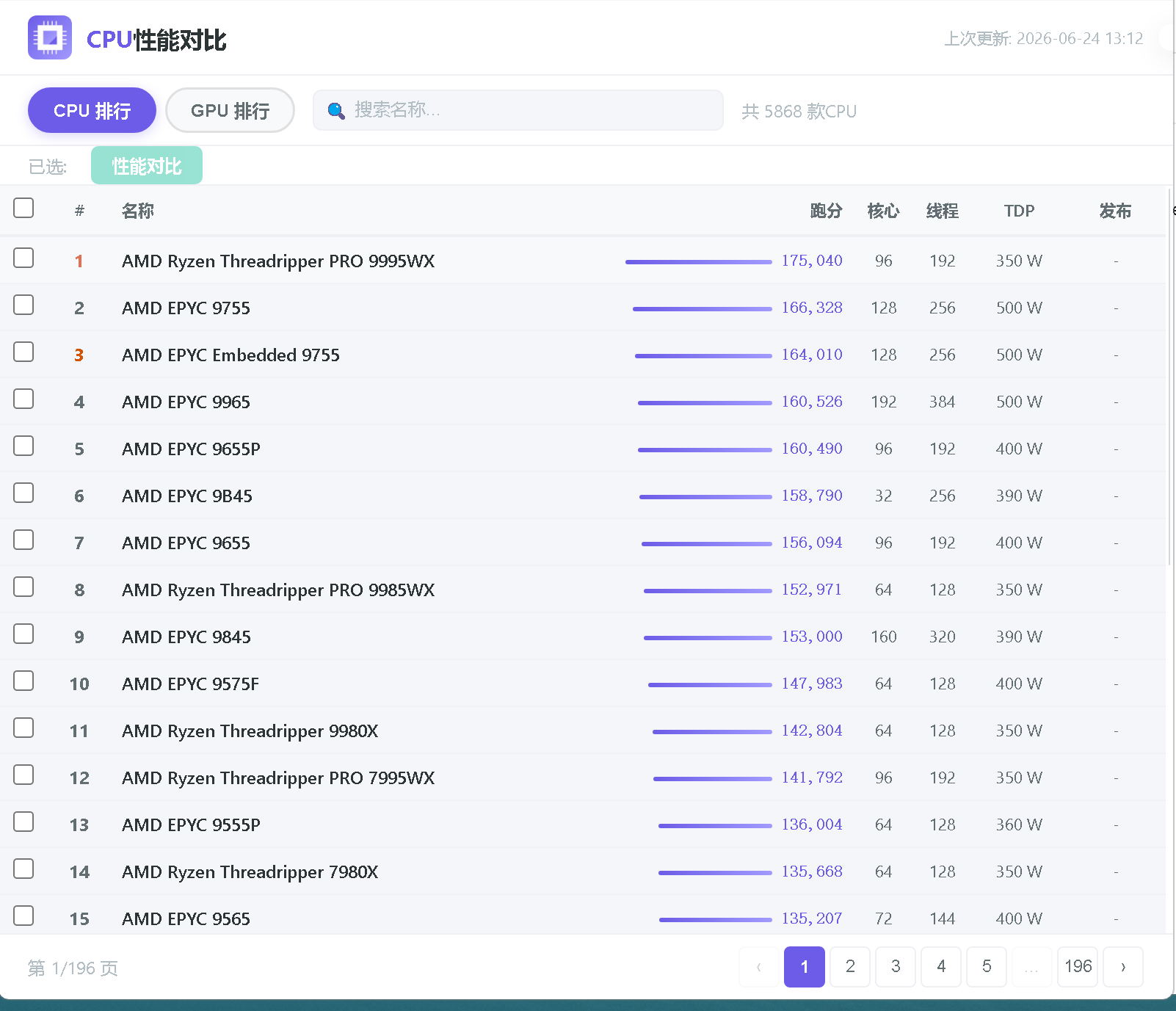Click the previous page arrow
The image size is (1176, 1011).
(759, 967)
